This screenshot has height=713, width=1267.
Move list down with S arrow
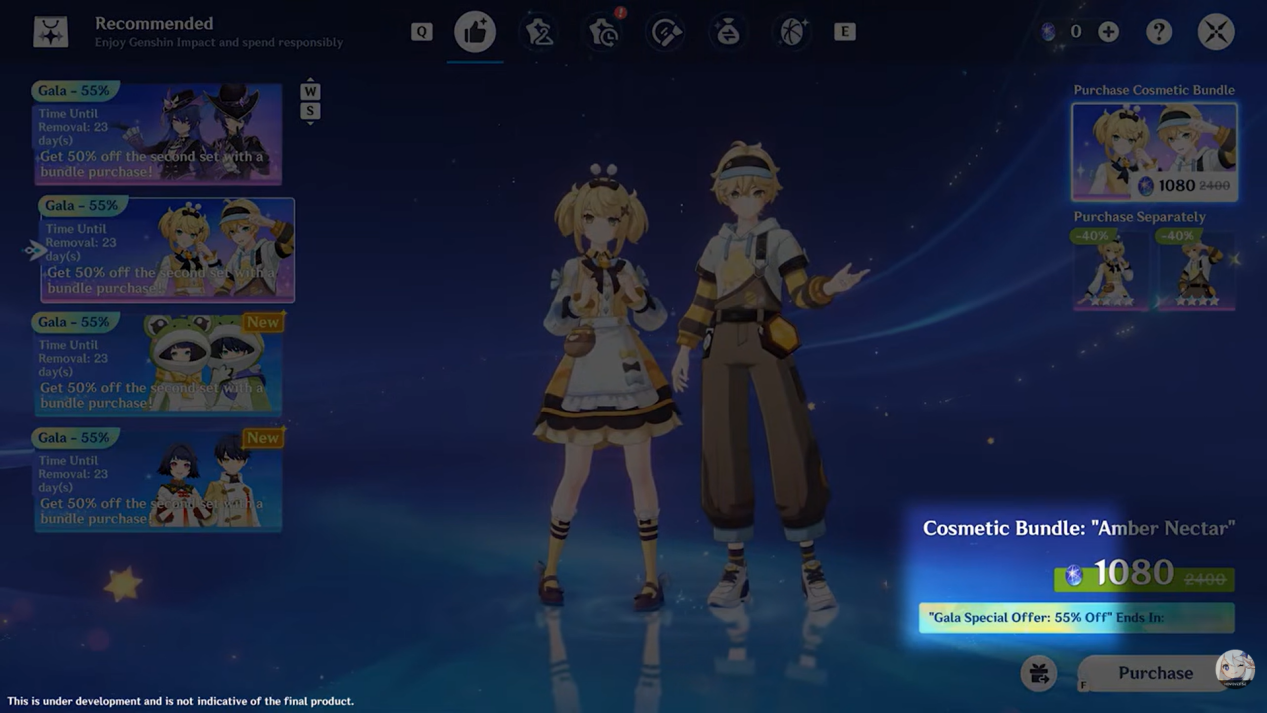[x=310, y=113]
